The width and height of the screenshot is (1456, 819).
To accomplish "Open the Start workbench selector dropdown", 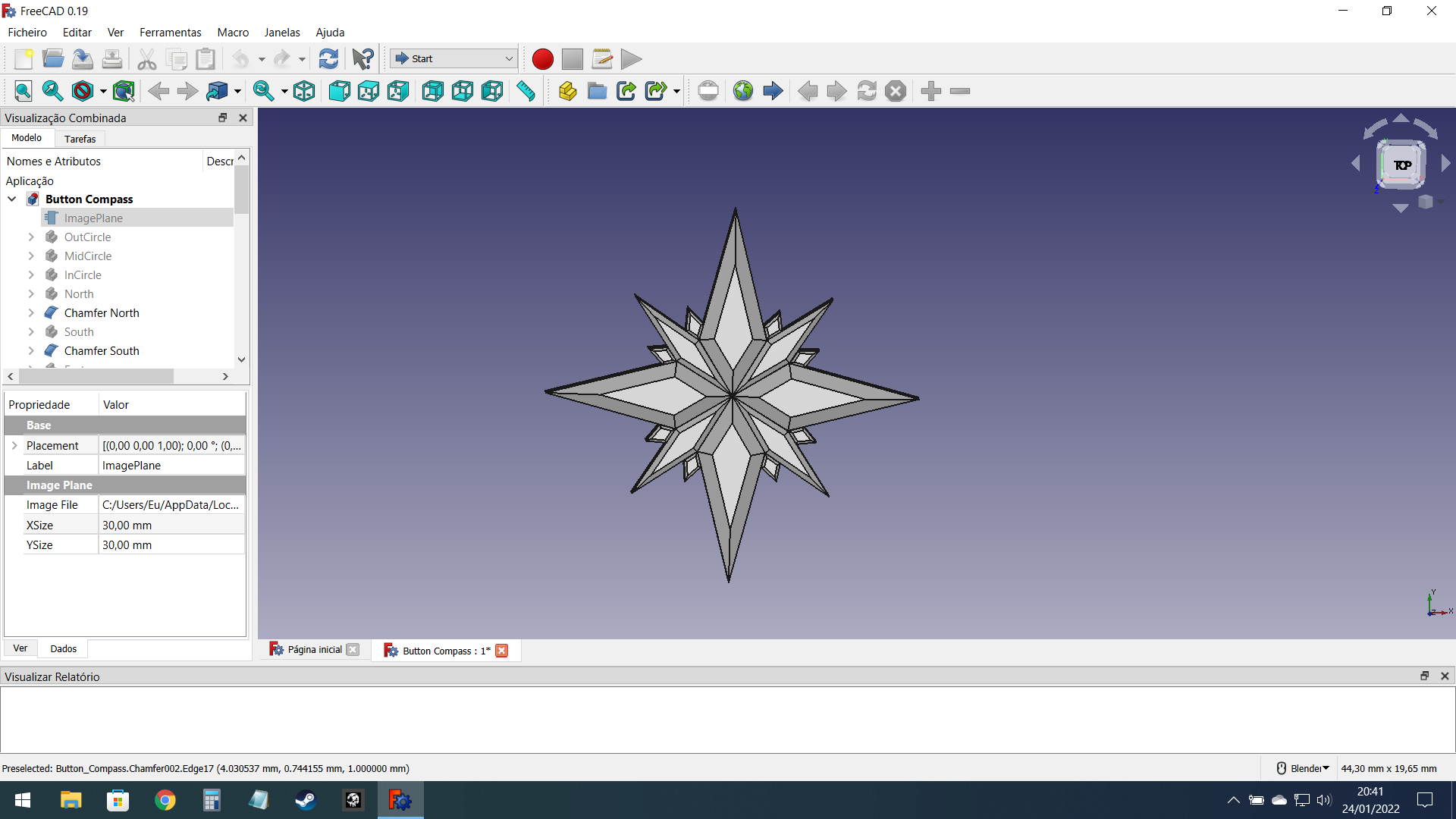I will [x=453, y=58].
